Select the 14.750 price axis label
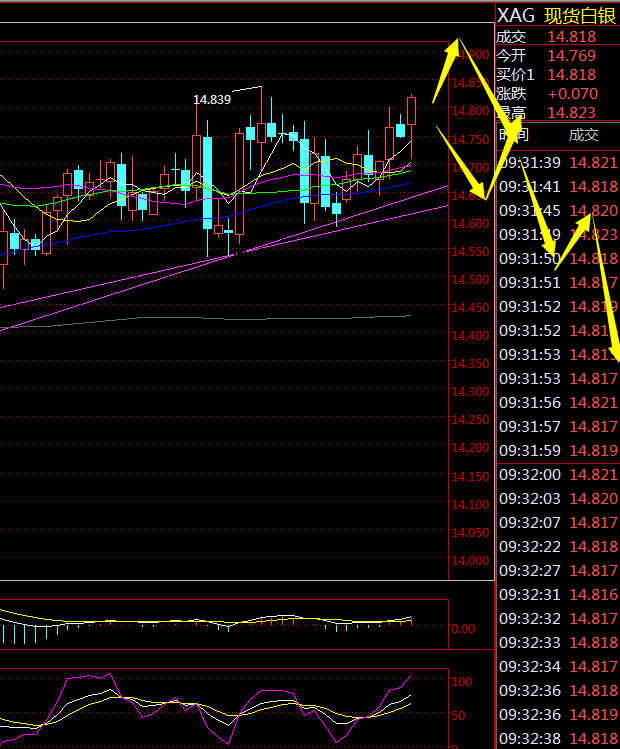The image size is (620, 749). point(470,139)
